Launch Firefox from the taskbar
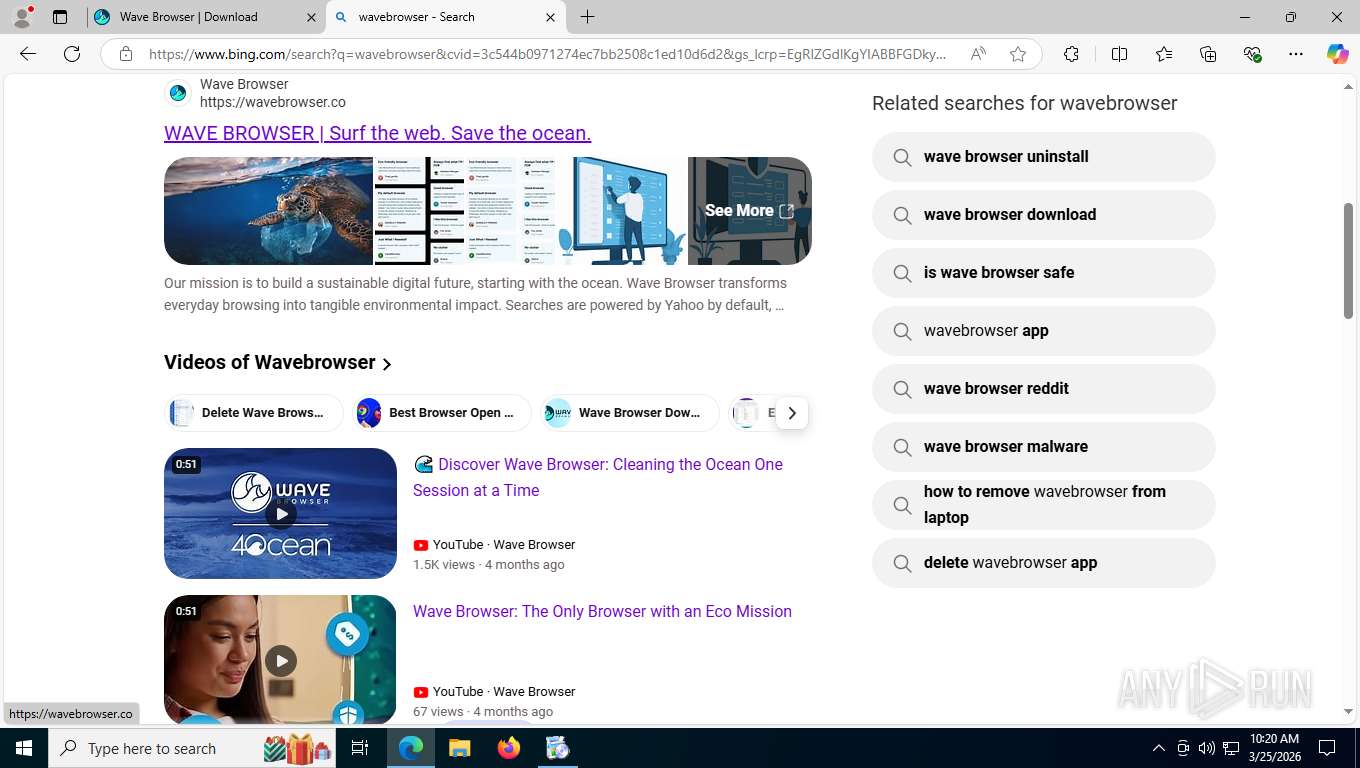1360x768 pixels. [x=509, y=748]
